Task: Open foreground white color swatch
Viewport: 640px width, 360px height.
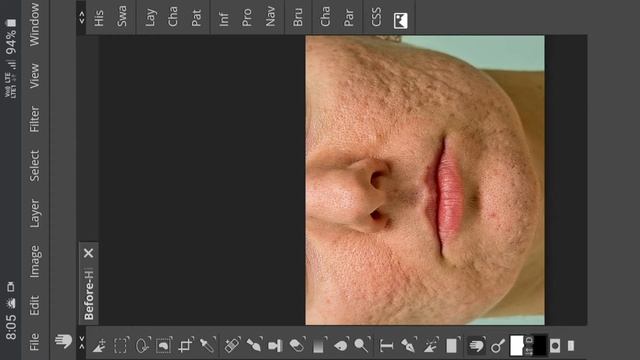Action: [517, 346]
